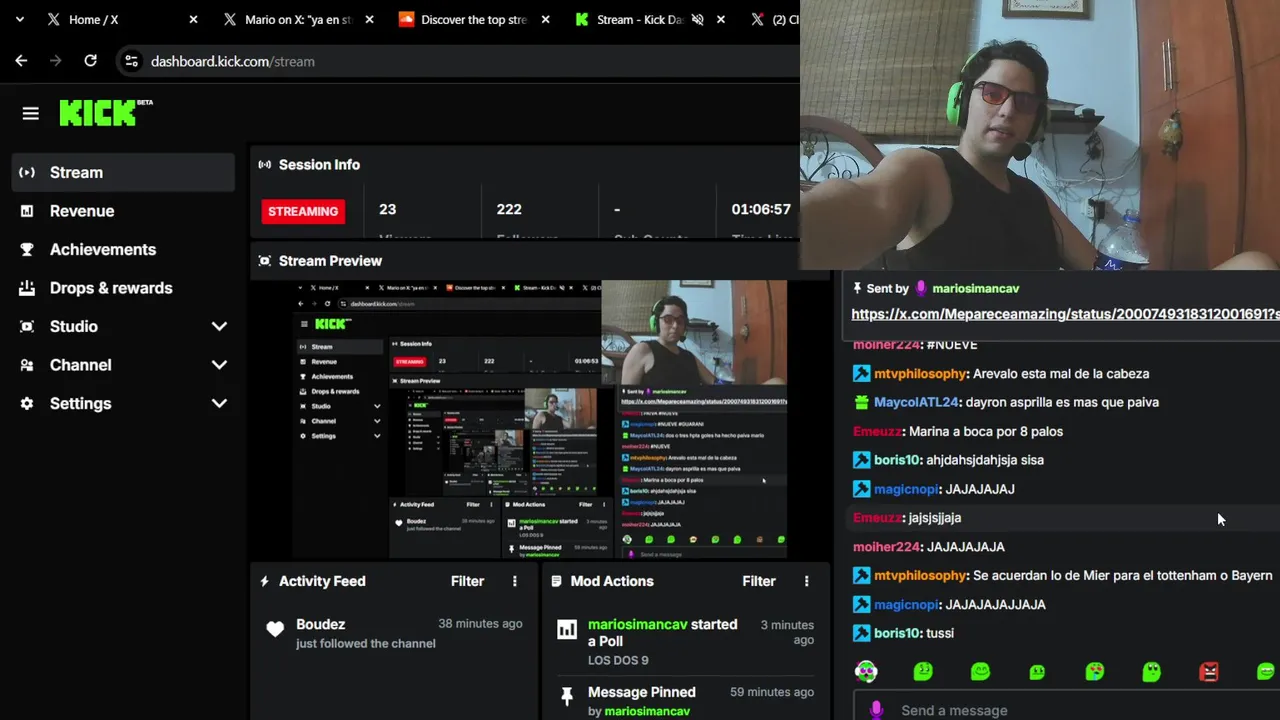Click the Drops & rewards icon
The height and width of the screenshot is (720, 1280).
(27, 288)
